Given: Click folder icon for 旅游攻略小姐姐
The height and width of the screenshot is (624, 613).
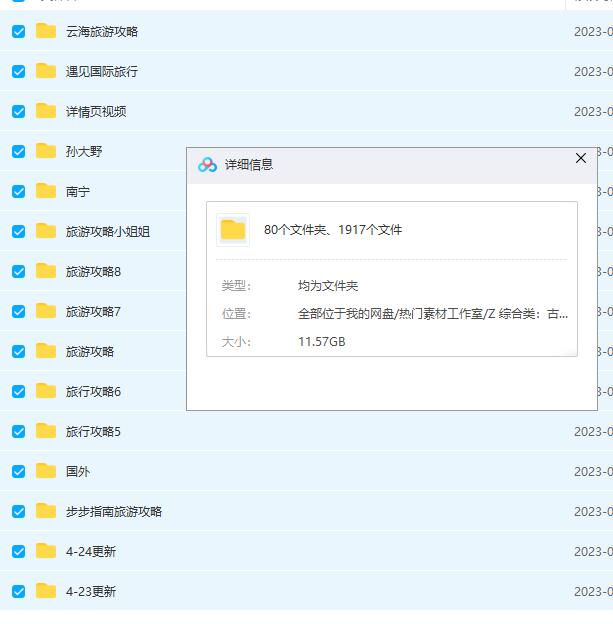Looking at the screenshot, I should (46, 231).
